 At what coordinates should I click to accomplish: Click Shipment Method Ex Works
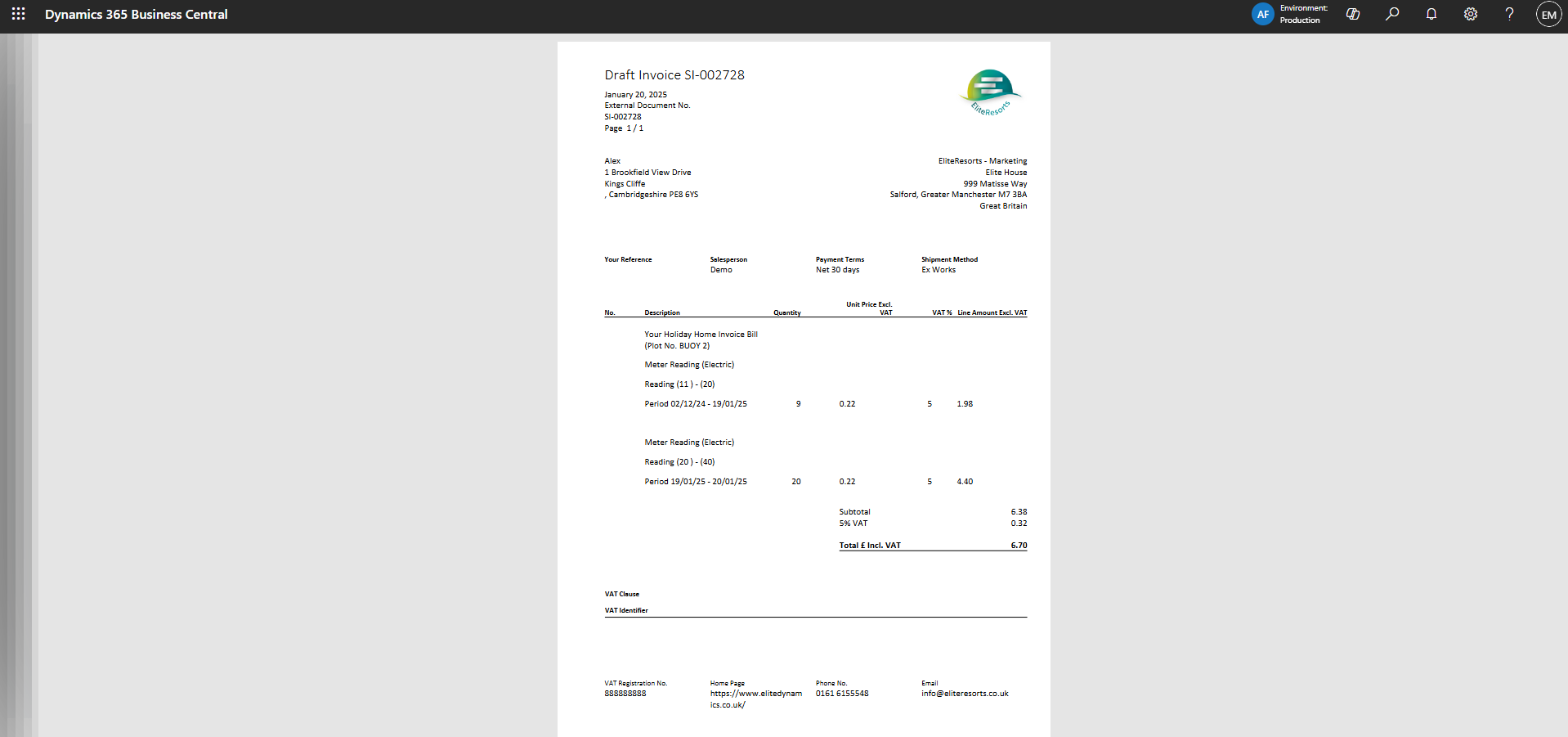point(939,270)
